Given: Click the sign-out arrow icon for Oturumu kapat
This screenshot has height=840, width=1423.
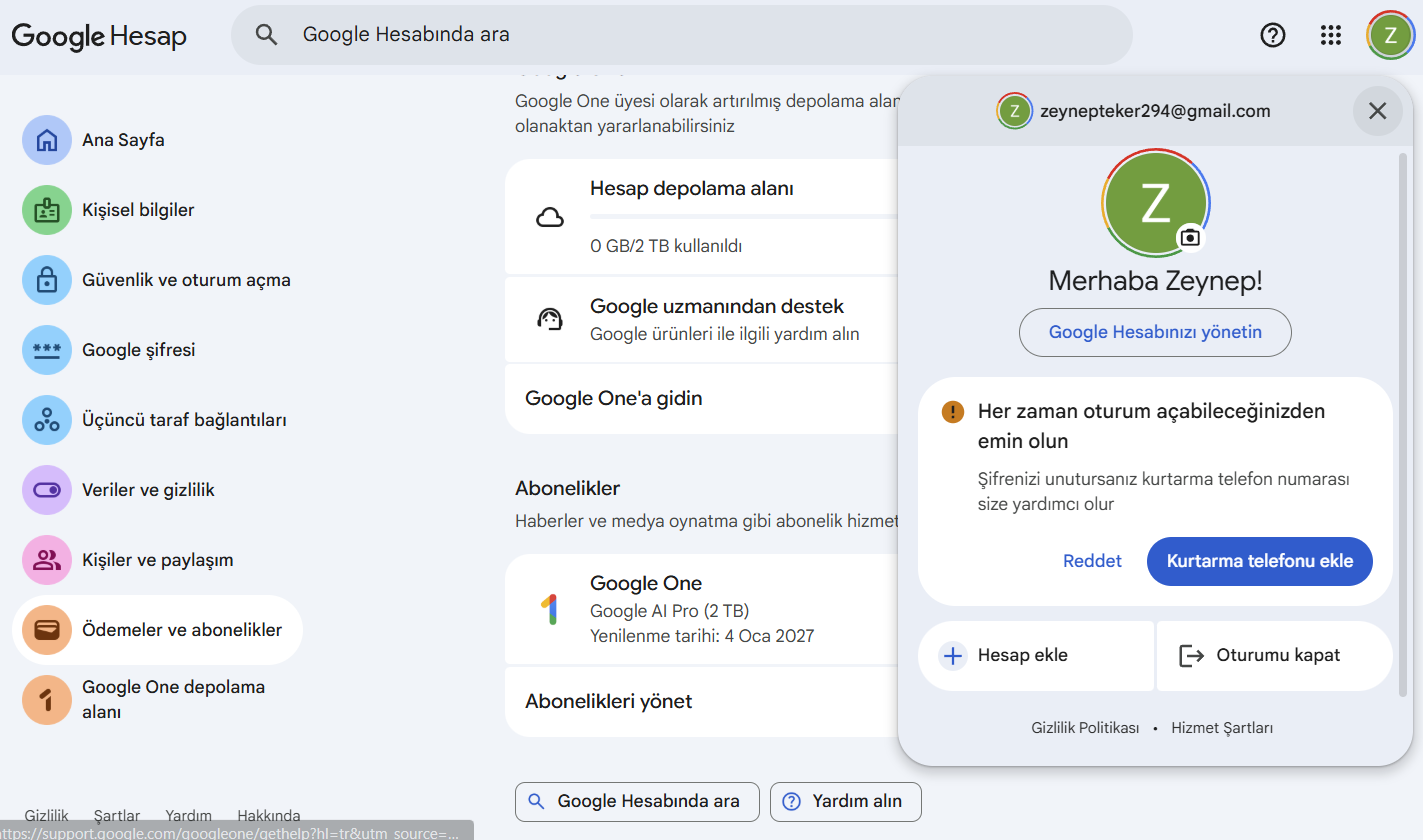Looking at the screenshot, I should [1191, 656].
